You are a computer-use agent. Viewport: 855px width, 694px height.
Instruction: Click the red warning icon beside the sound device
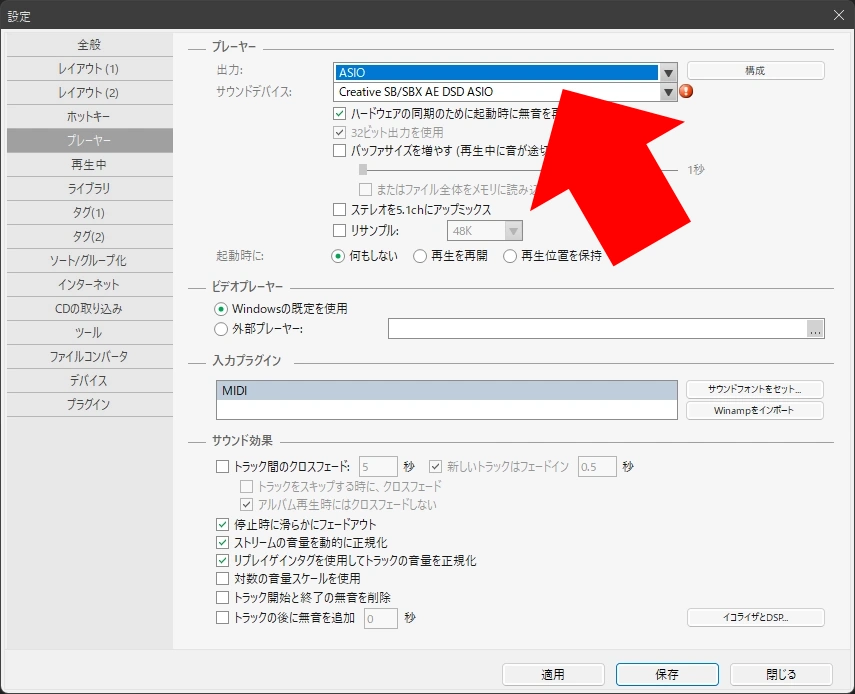click(x=686, y=91)
